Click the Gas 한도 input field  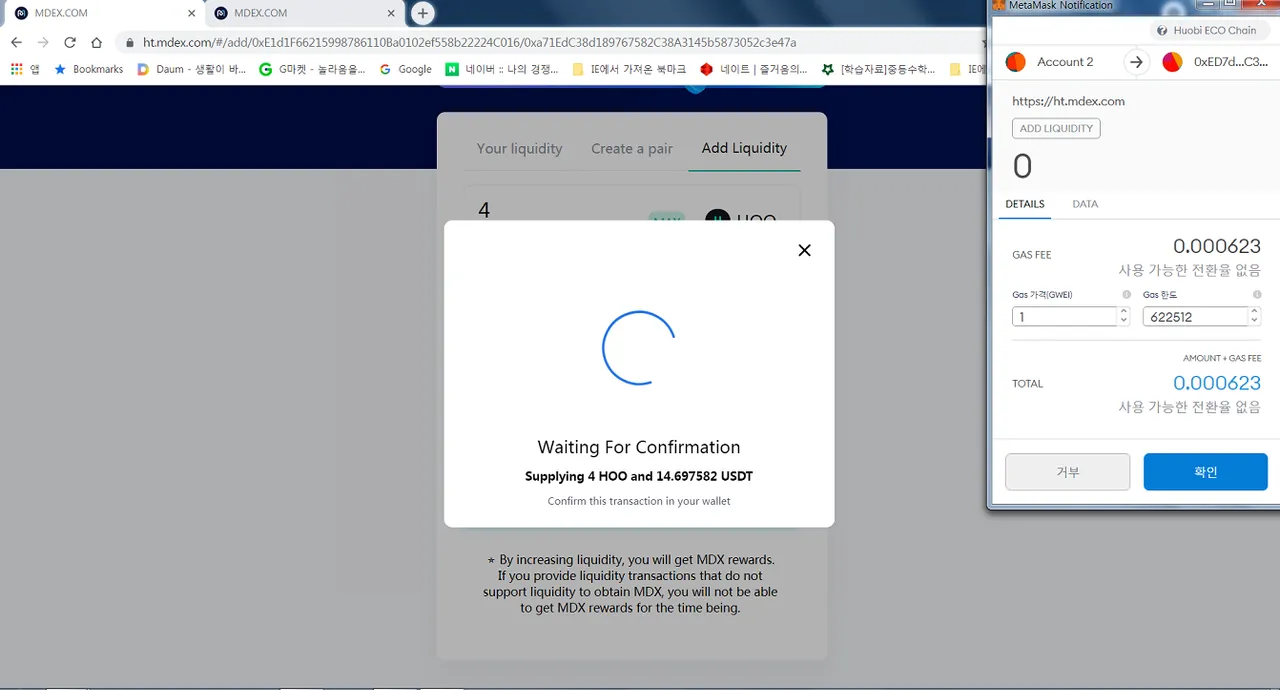(x=1195, y=316)
